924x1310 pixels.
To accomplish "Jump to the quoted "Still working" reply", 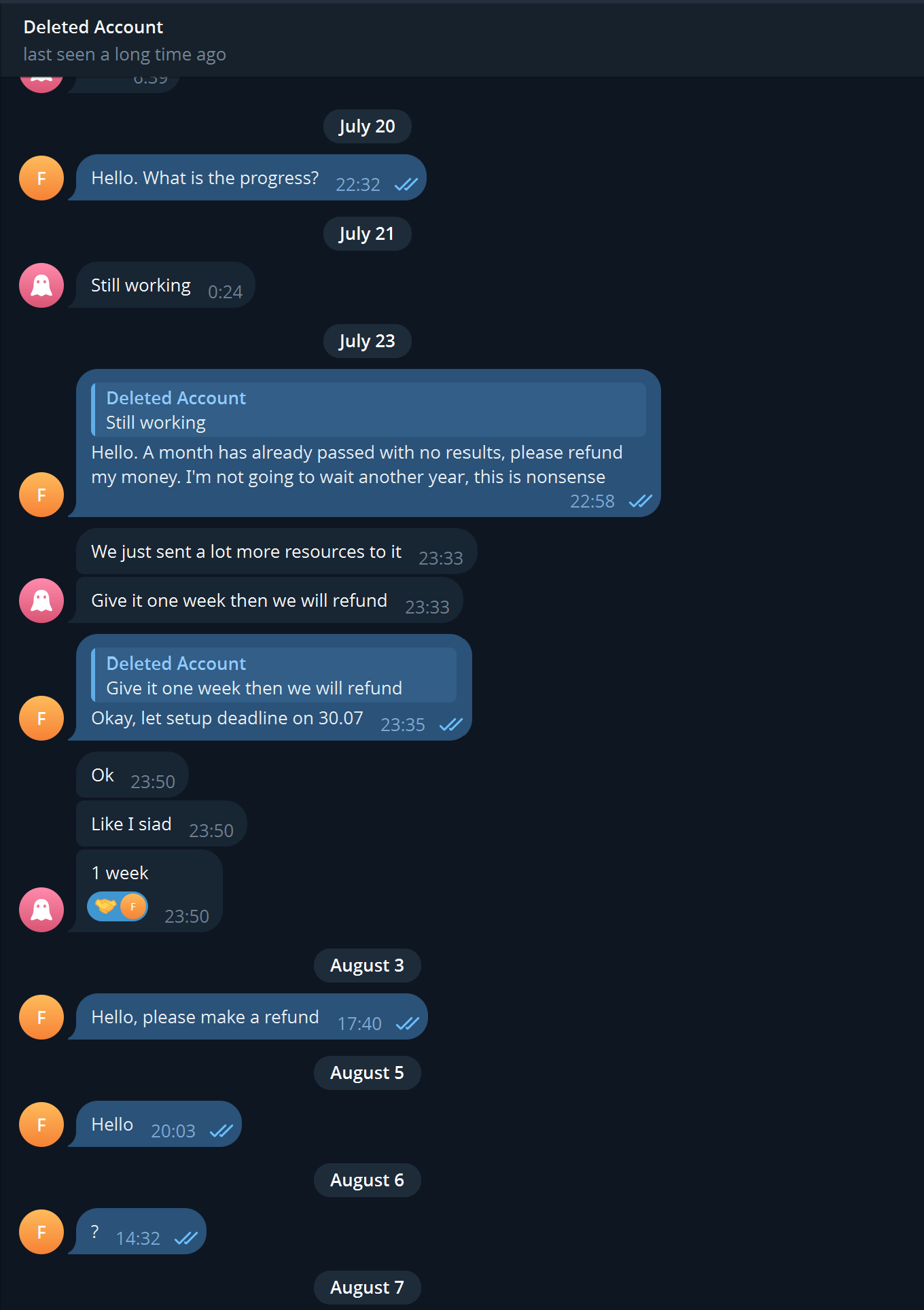I will (x=368, y=410).
